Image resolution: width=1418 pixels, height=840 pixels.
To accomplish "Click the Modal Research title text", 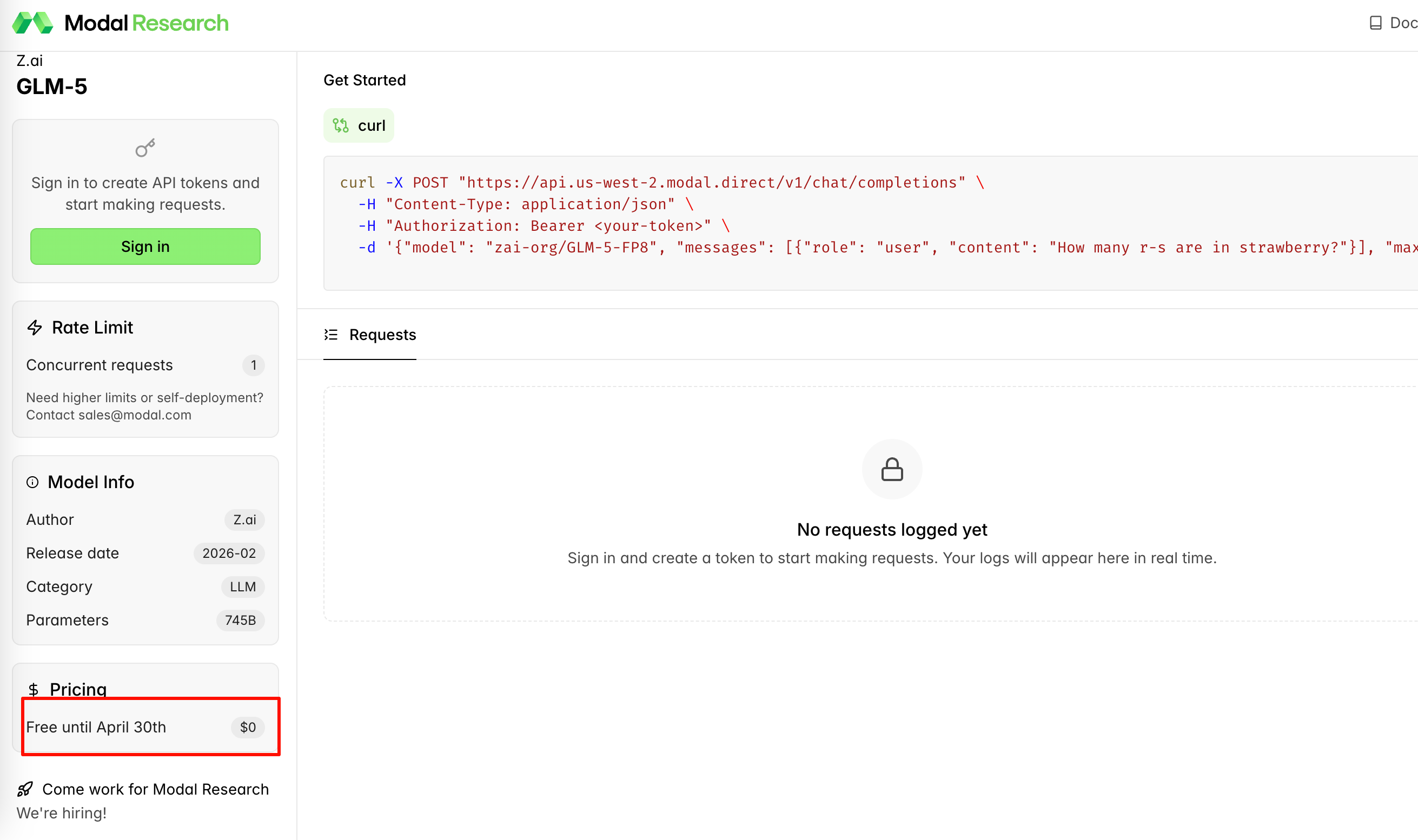I will click(147, 23).
